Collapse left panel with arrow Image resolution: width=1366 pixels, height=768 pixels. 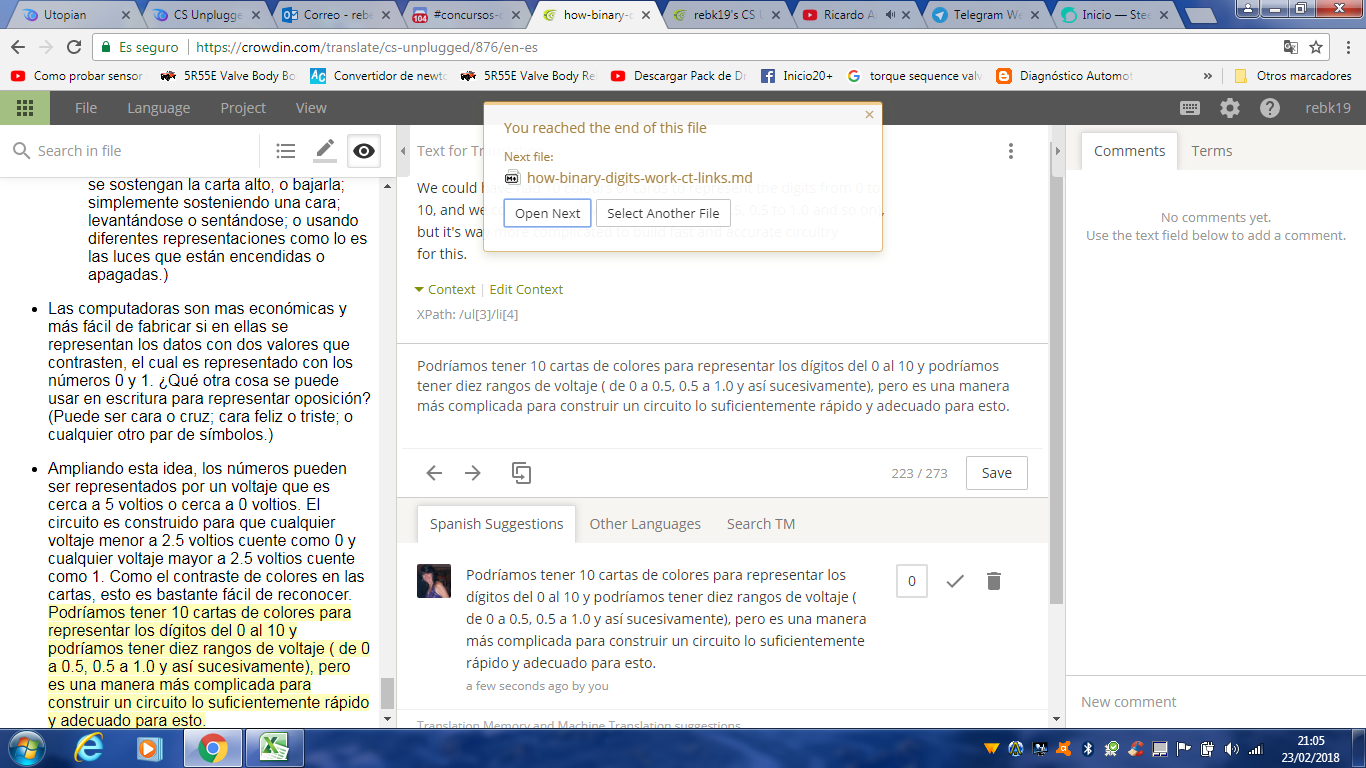[x=404, y=151]
